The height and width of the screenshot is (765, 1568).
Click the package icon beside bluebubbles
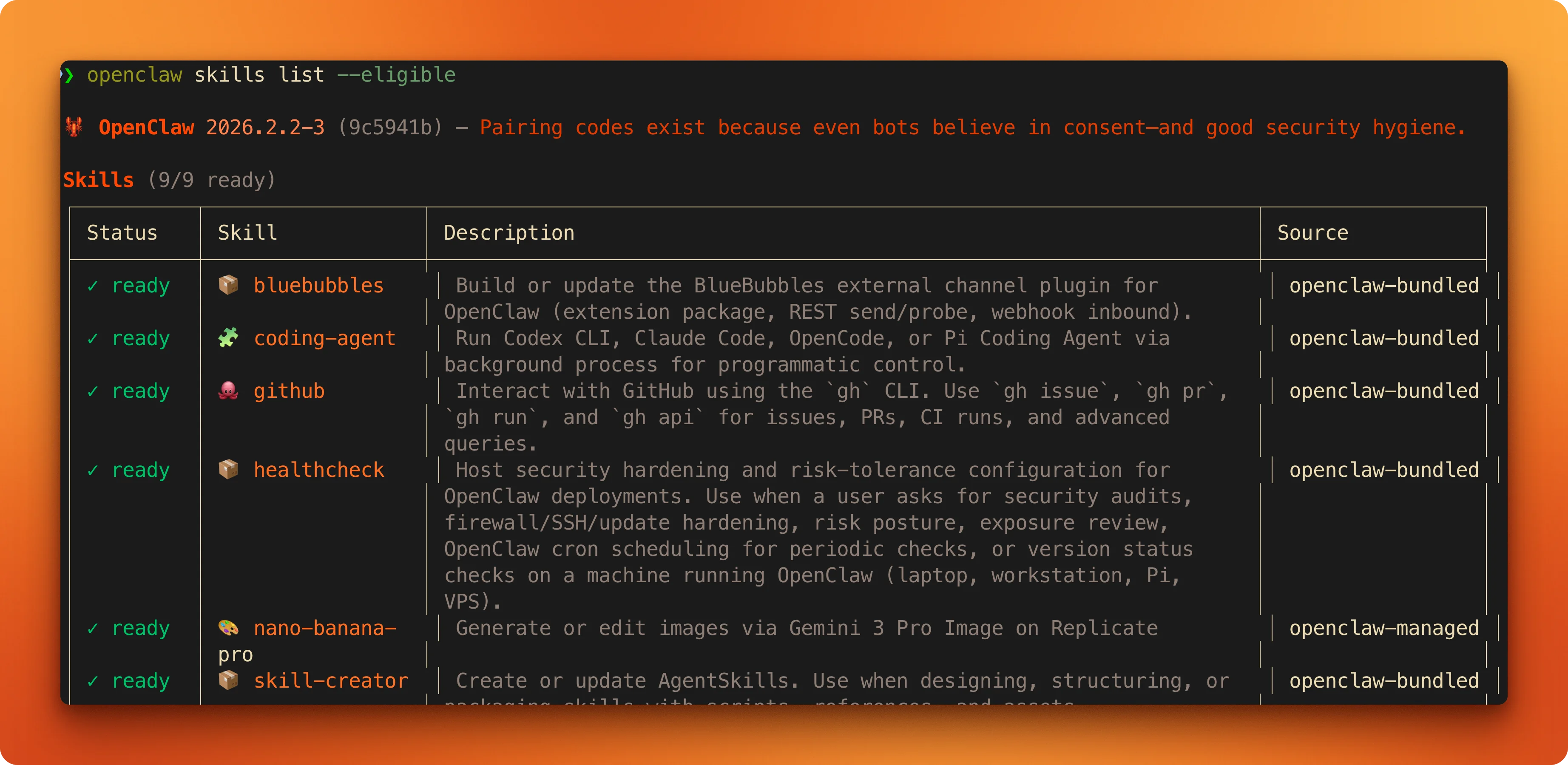click(x=228, y=285)
